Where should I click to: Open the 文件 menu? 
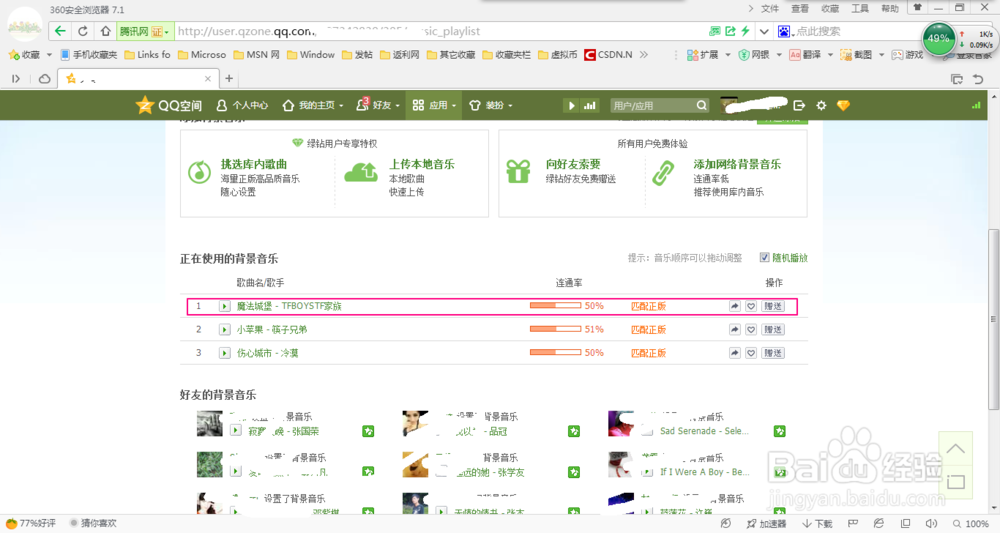(770, 8)
